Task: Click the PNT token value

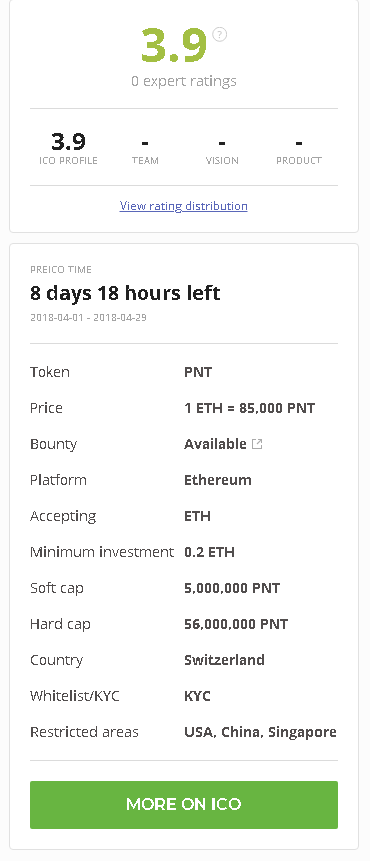Action: pos(198,372)
